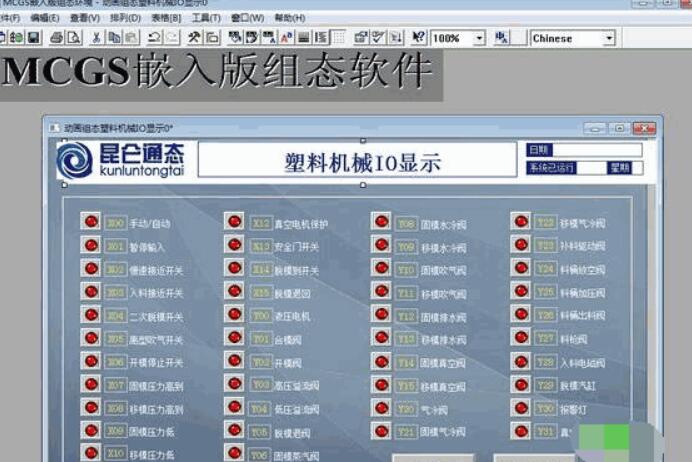The height and width of the screenshot is (462, 692).
Task: Select the Y02 开模阀 indicator lamp
Action: click(x=234, y=361)
